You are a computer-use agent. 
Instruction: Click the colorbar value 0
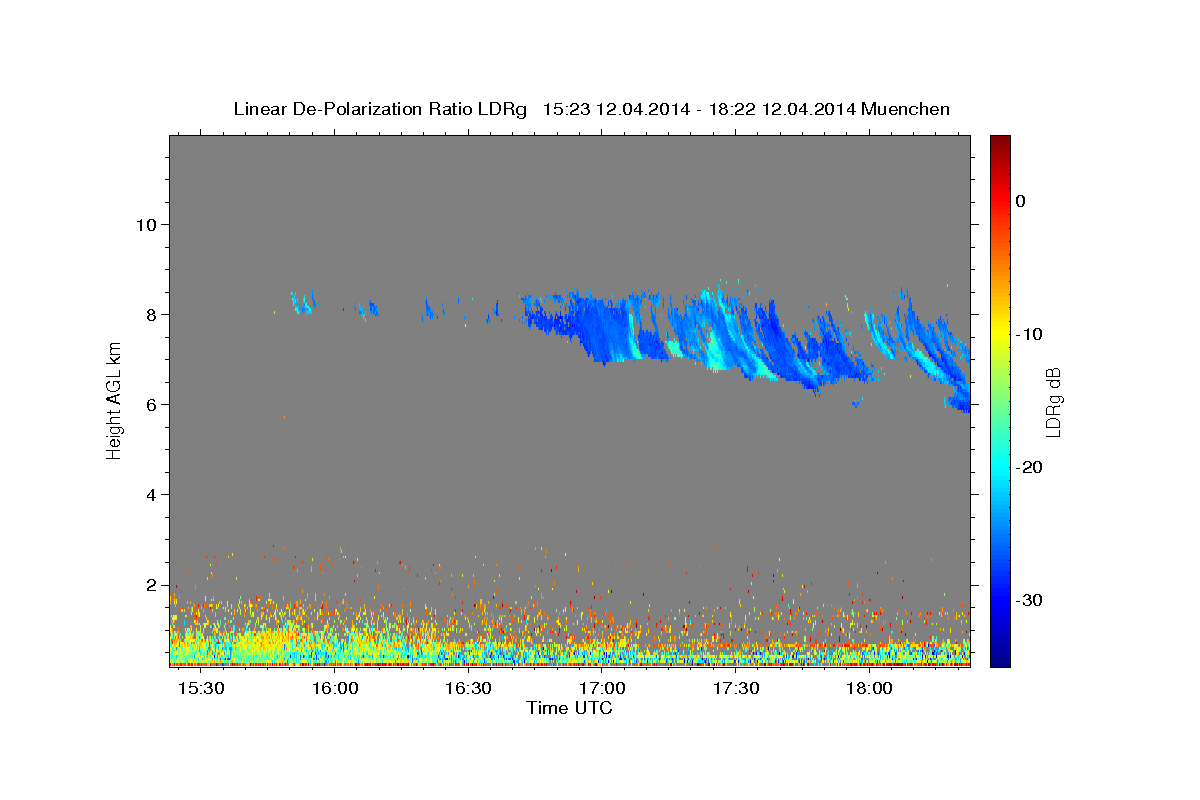pyautogui.click(x=1020, y=201)
